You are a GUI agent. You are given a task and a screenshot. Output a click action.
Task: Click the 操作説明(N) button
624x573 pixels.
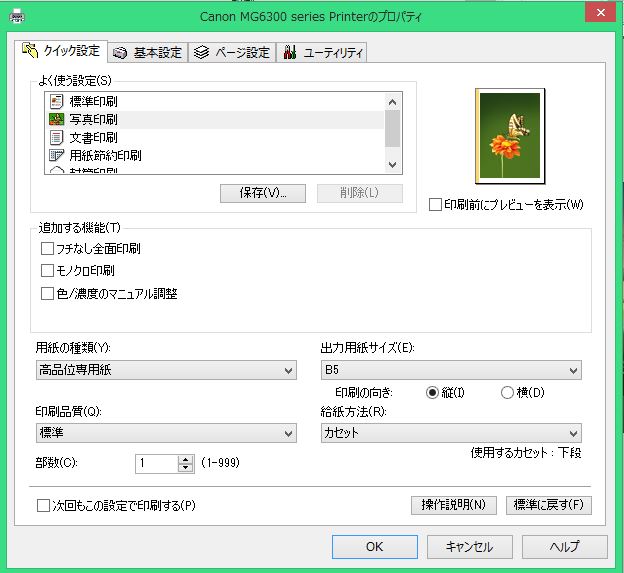(x=454, y=505)
